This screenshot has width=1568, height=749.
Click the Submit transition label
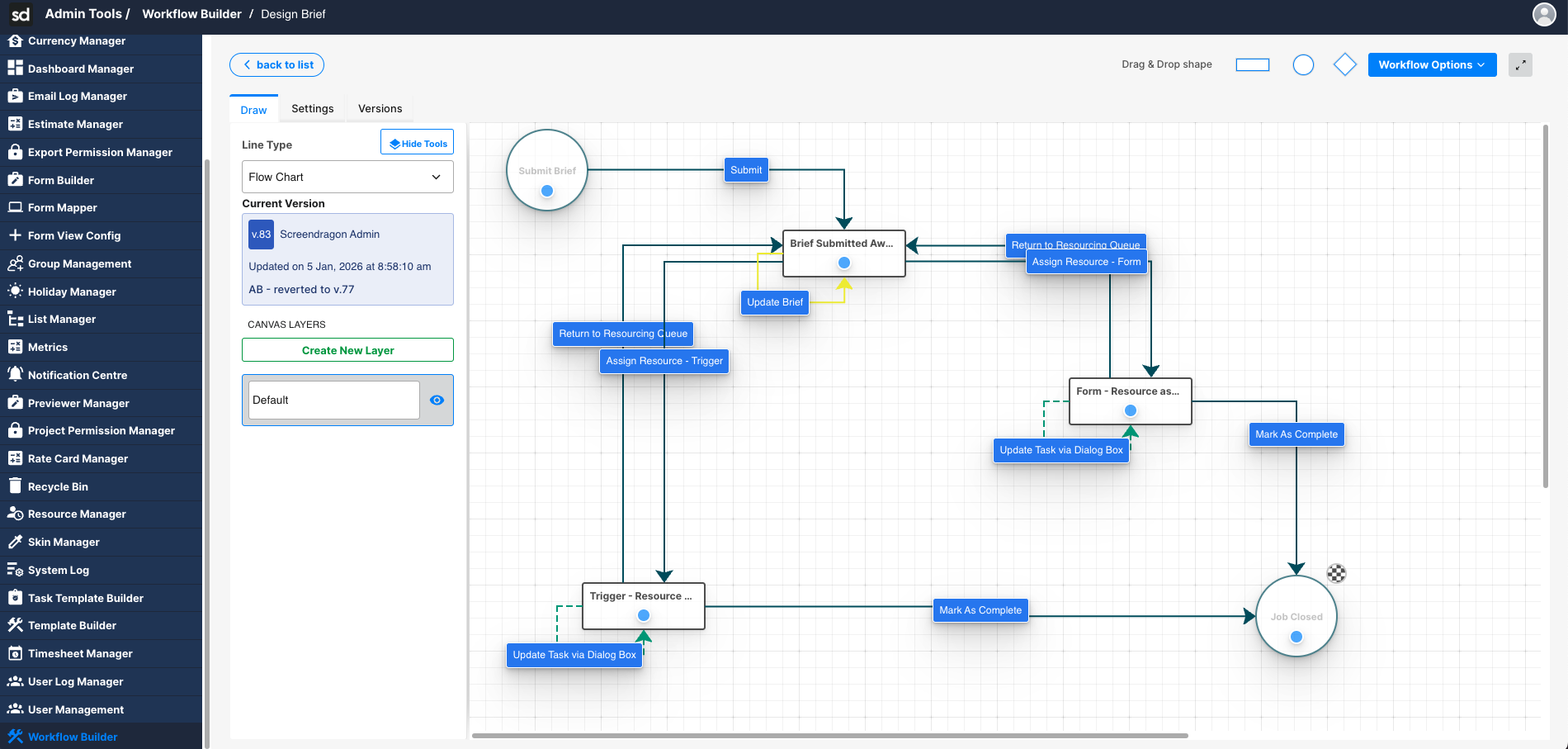click(x=746, y=170)
